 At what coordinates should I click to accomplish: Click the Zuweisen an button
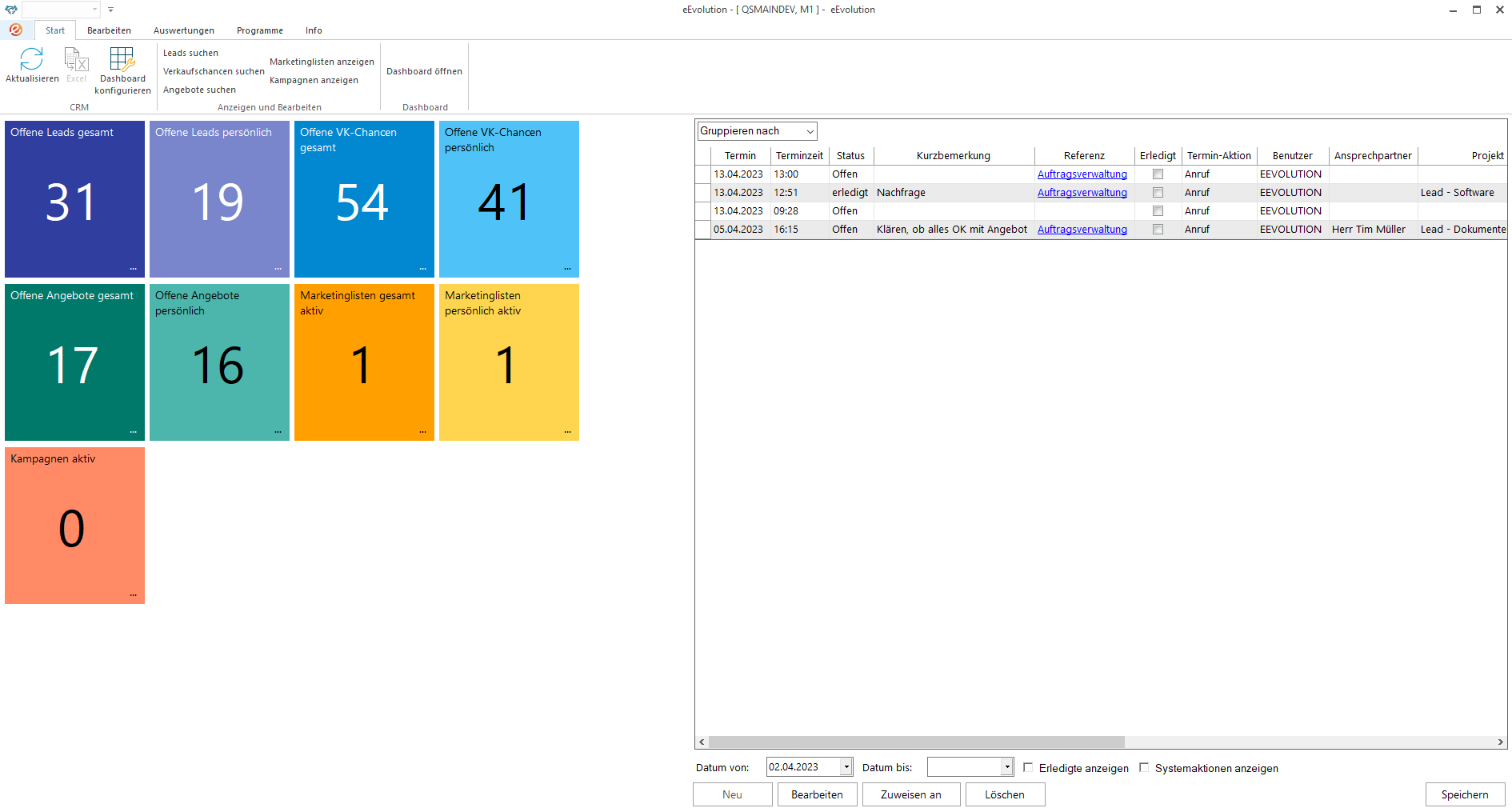tap(911, 794)
